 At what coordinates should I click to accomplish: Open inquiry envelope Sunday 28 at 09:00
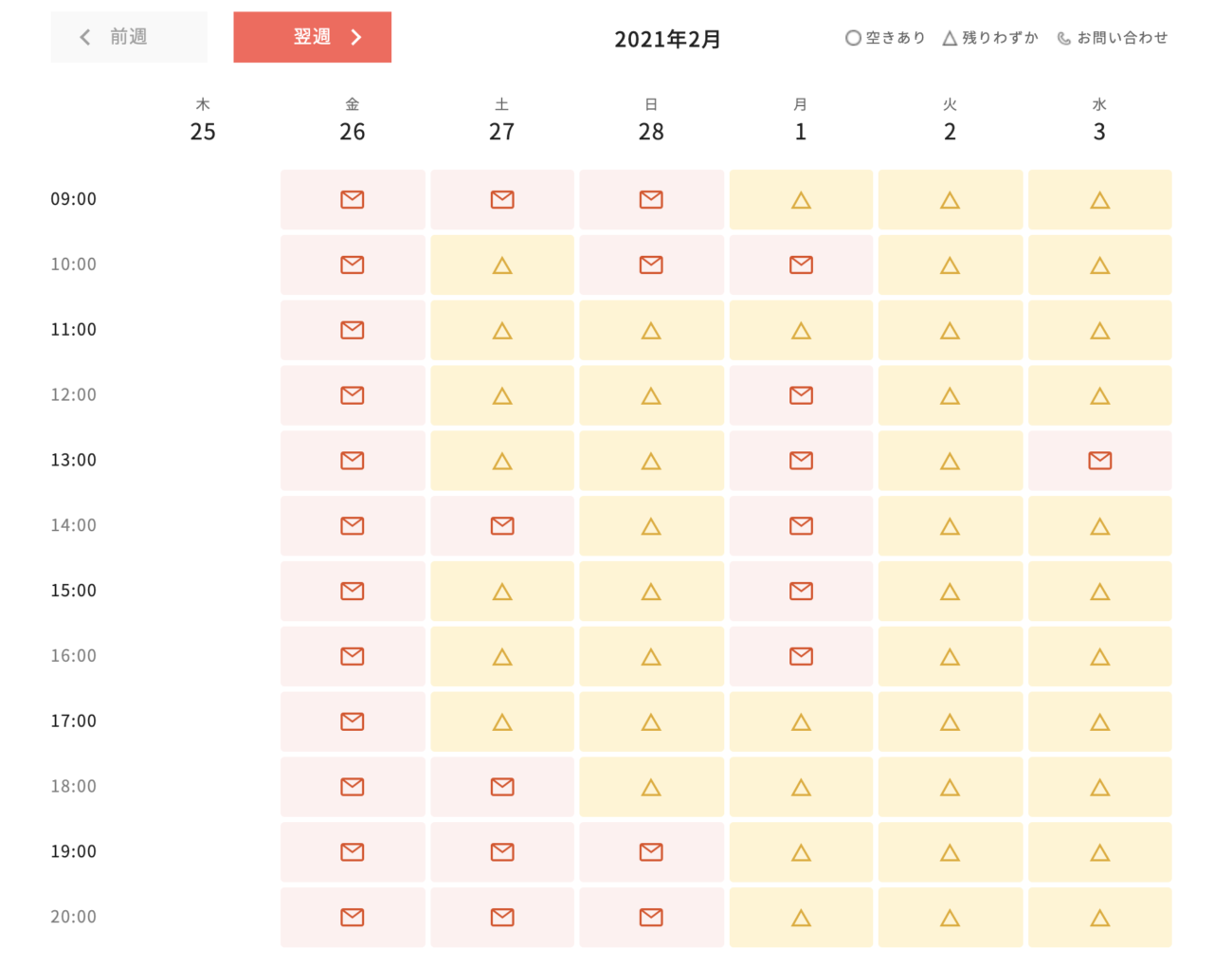tap(651, 200)
